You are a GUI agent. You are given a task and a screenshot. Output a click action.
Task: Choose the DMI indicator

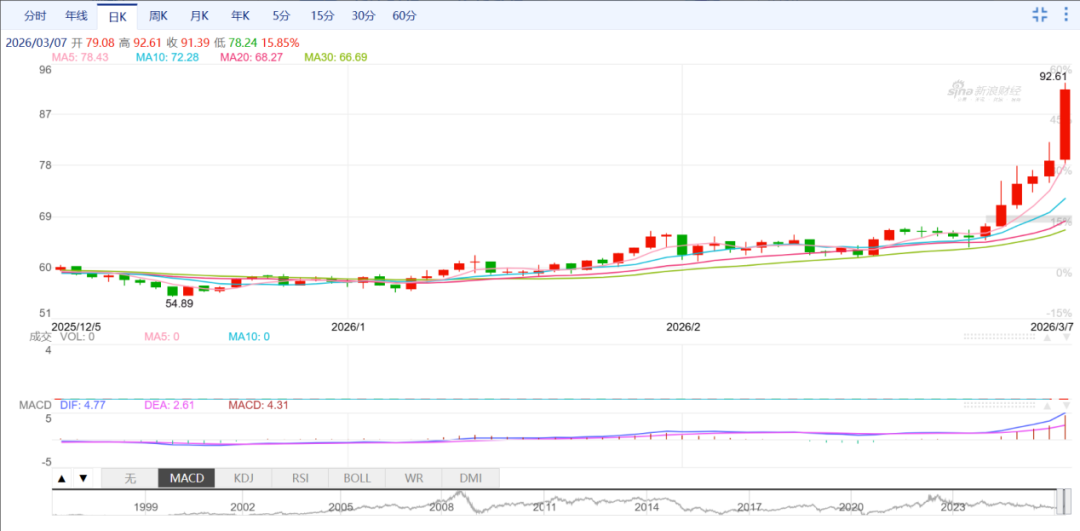point(471,478)
